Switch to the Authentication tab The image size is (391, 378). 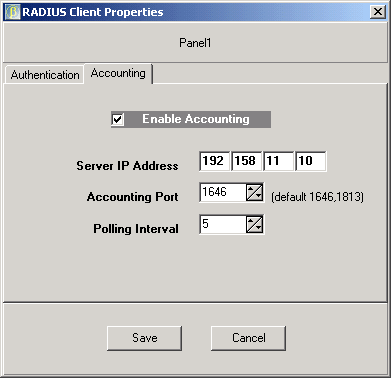point(45,75)
